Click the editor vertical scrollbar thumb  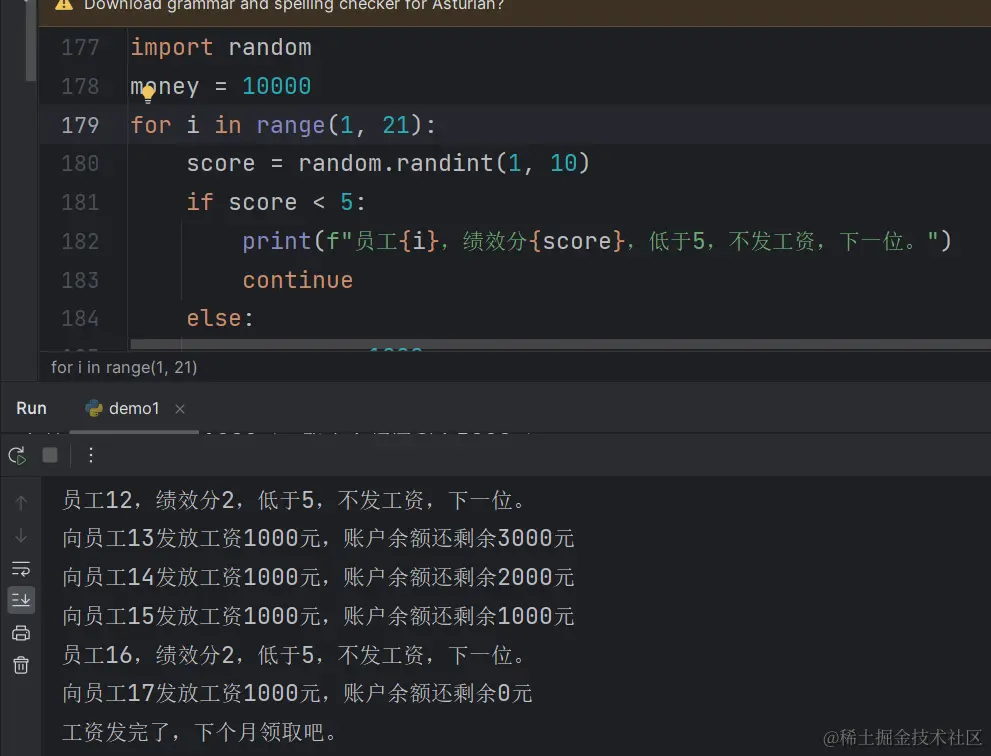point(30,41)
